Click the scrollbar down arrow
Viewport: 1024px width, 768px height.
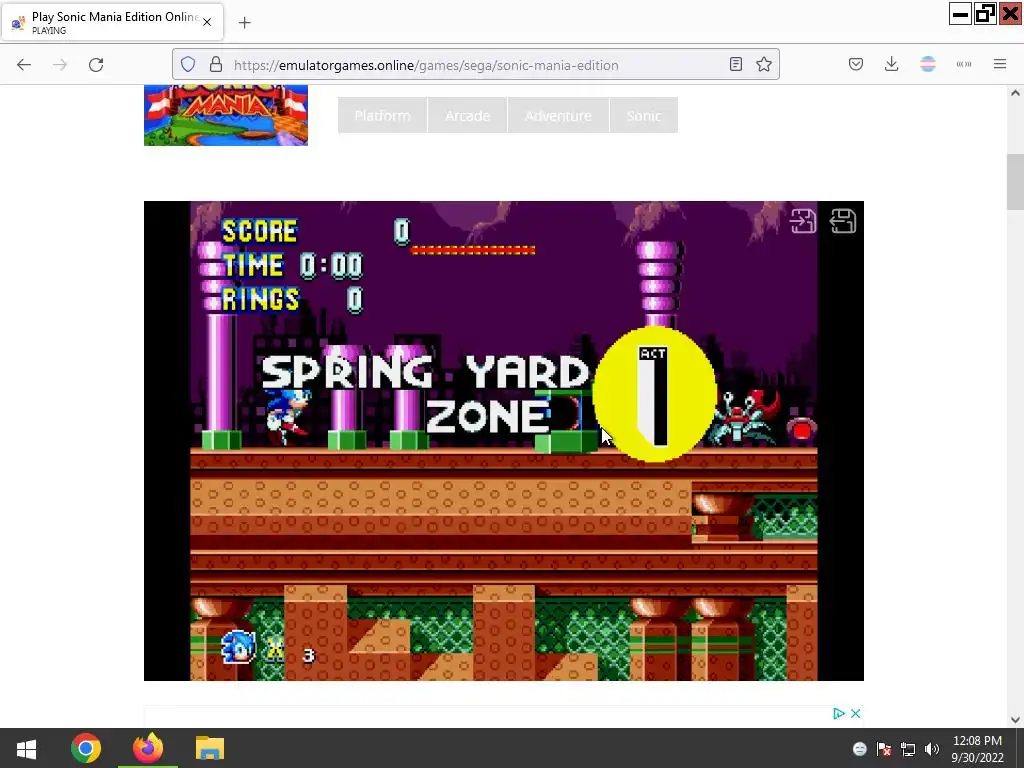[1015, 720]
